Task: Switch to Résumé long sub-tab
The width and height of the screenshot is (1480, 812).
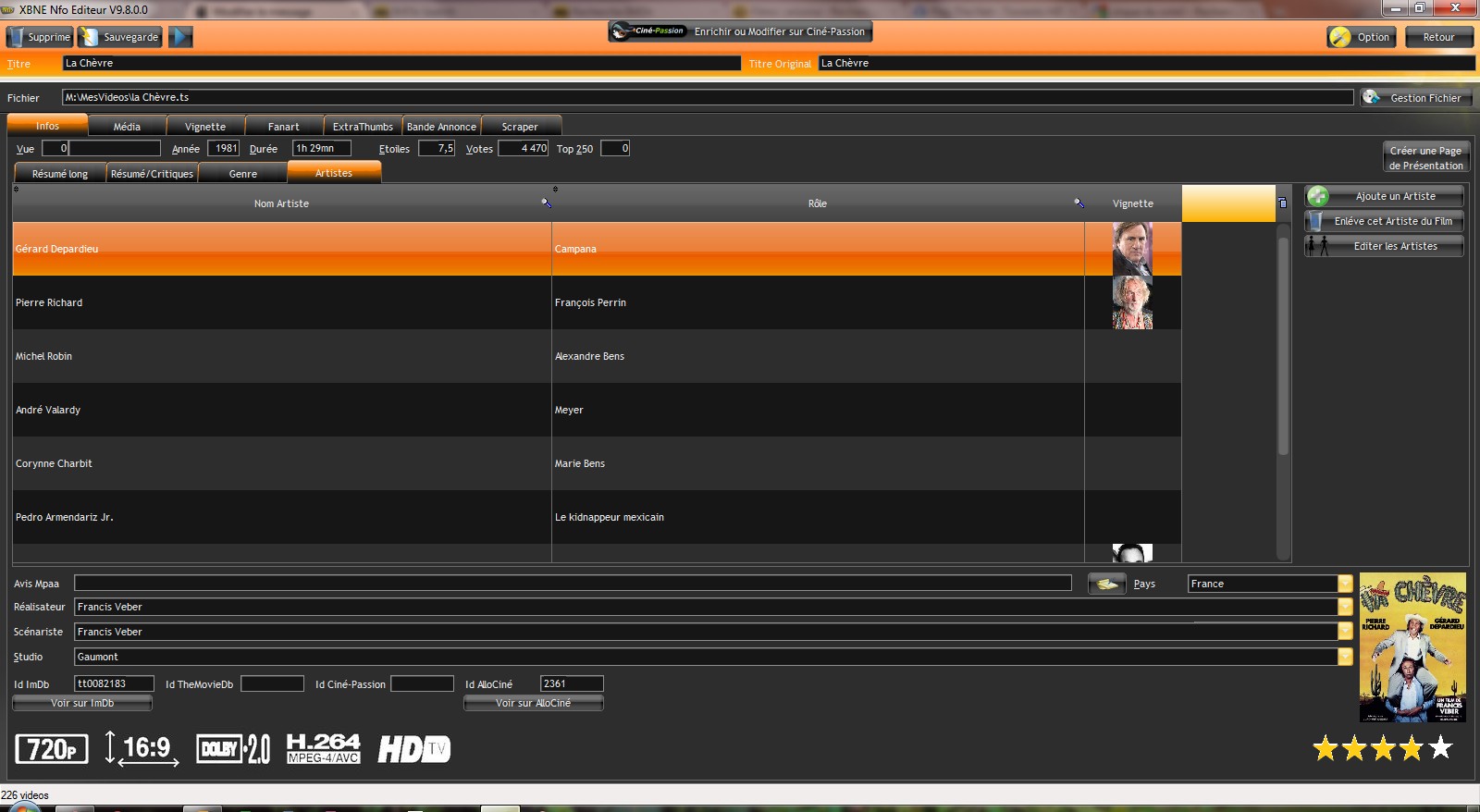Action: pos(60,174)
